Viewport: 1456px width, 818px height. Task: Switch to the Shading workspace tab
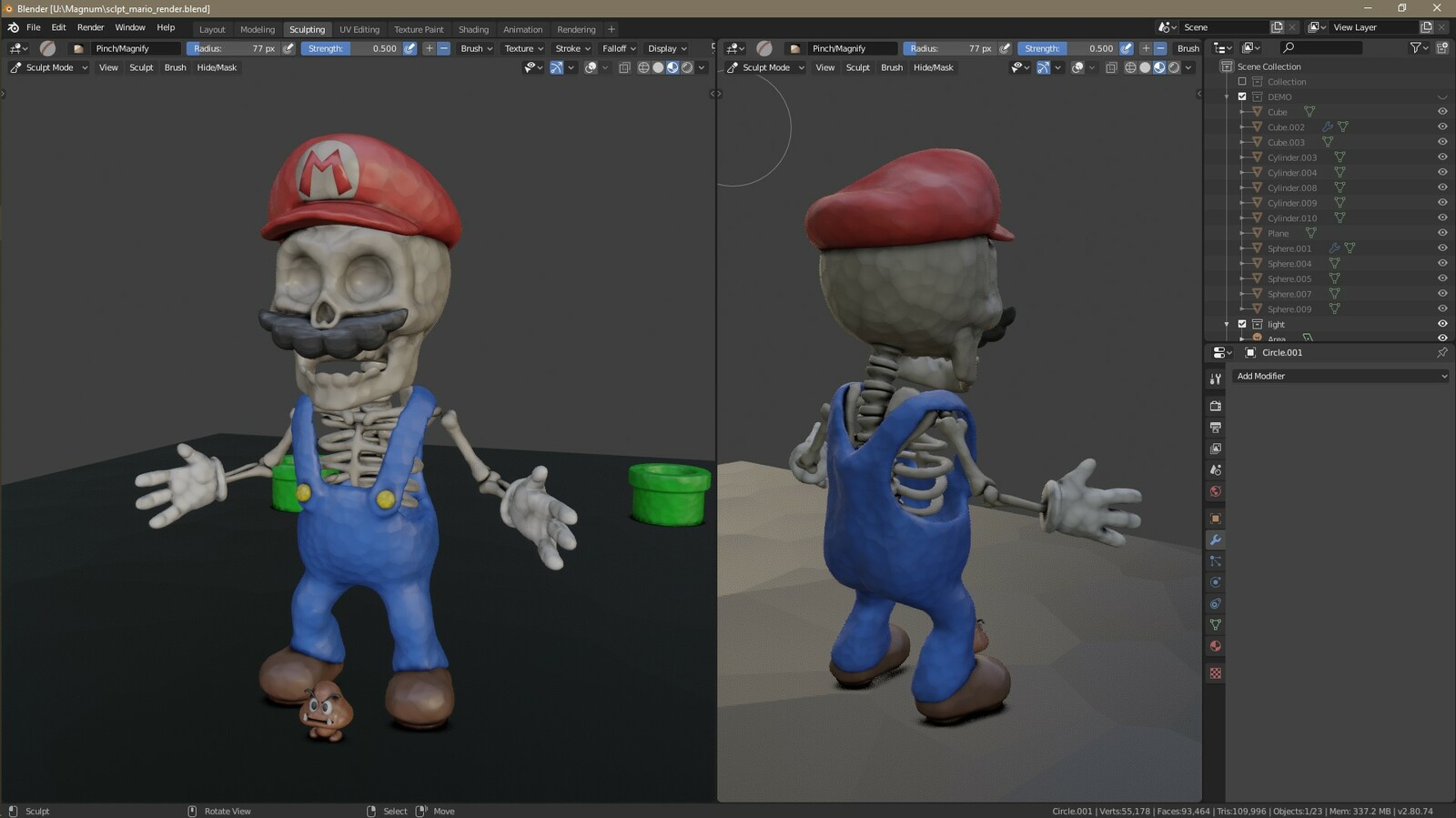point(473,29)
